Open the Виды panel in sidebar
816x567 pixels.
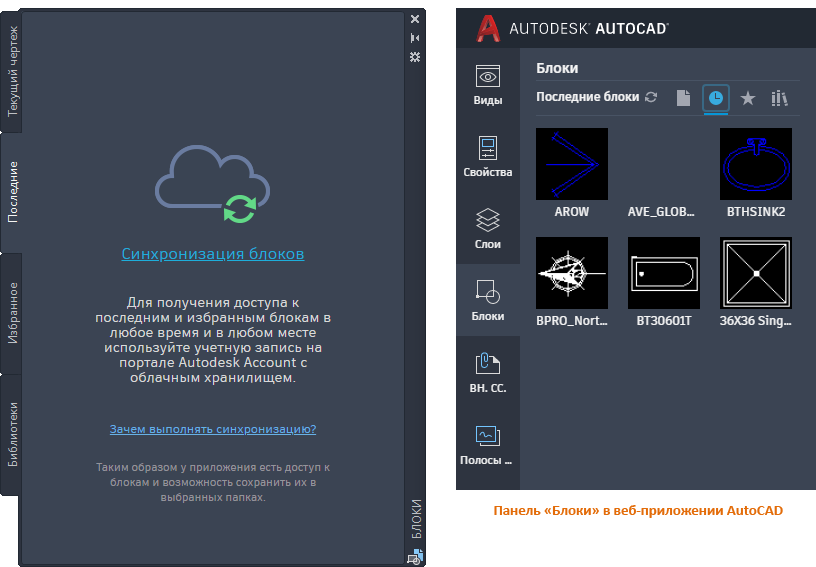(x=488, y=85)
